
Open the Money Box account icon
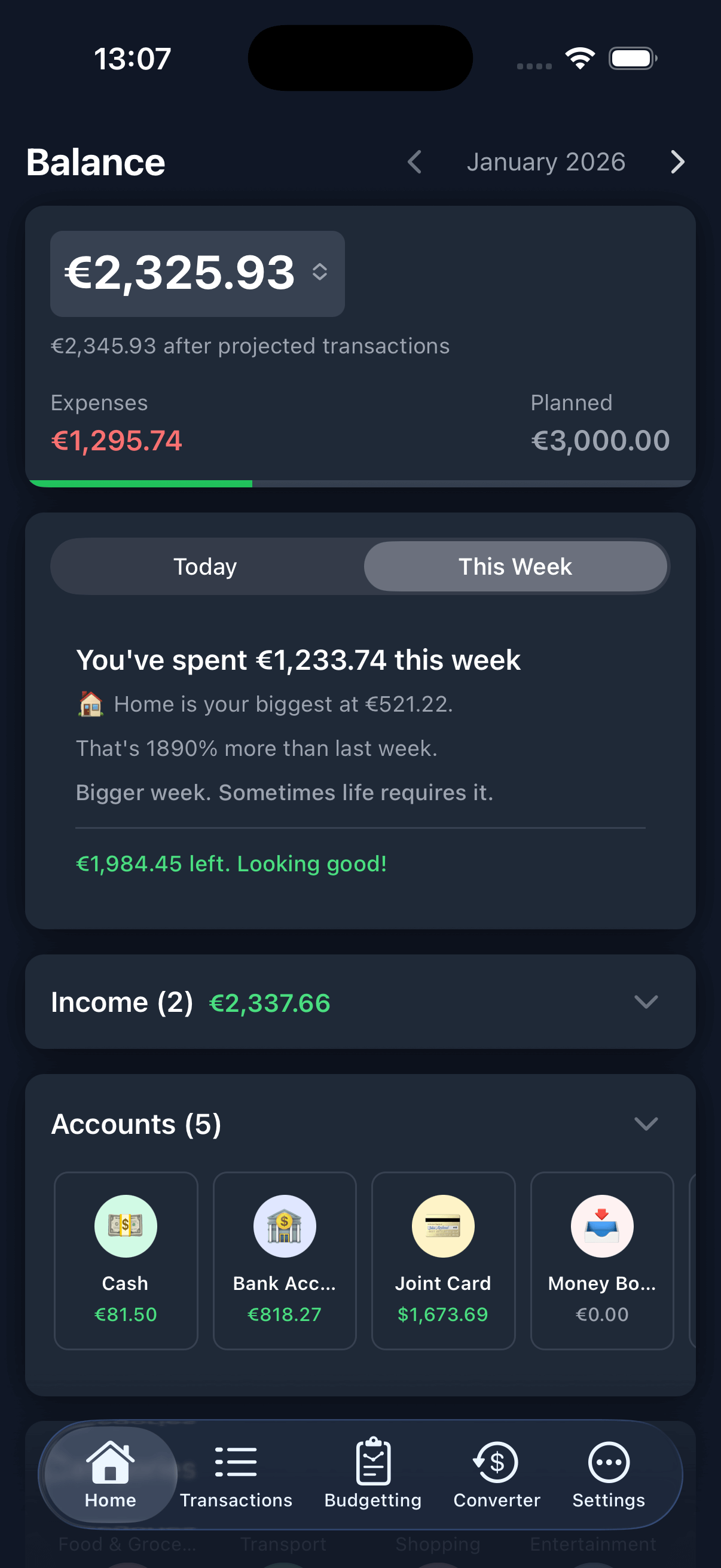click(602, 1225)
